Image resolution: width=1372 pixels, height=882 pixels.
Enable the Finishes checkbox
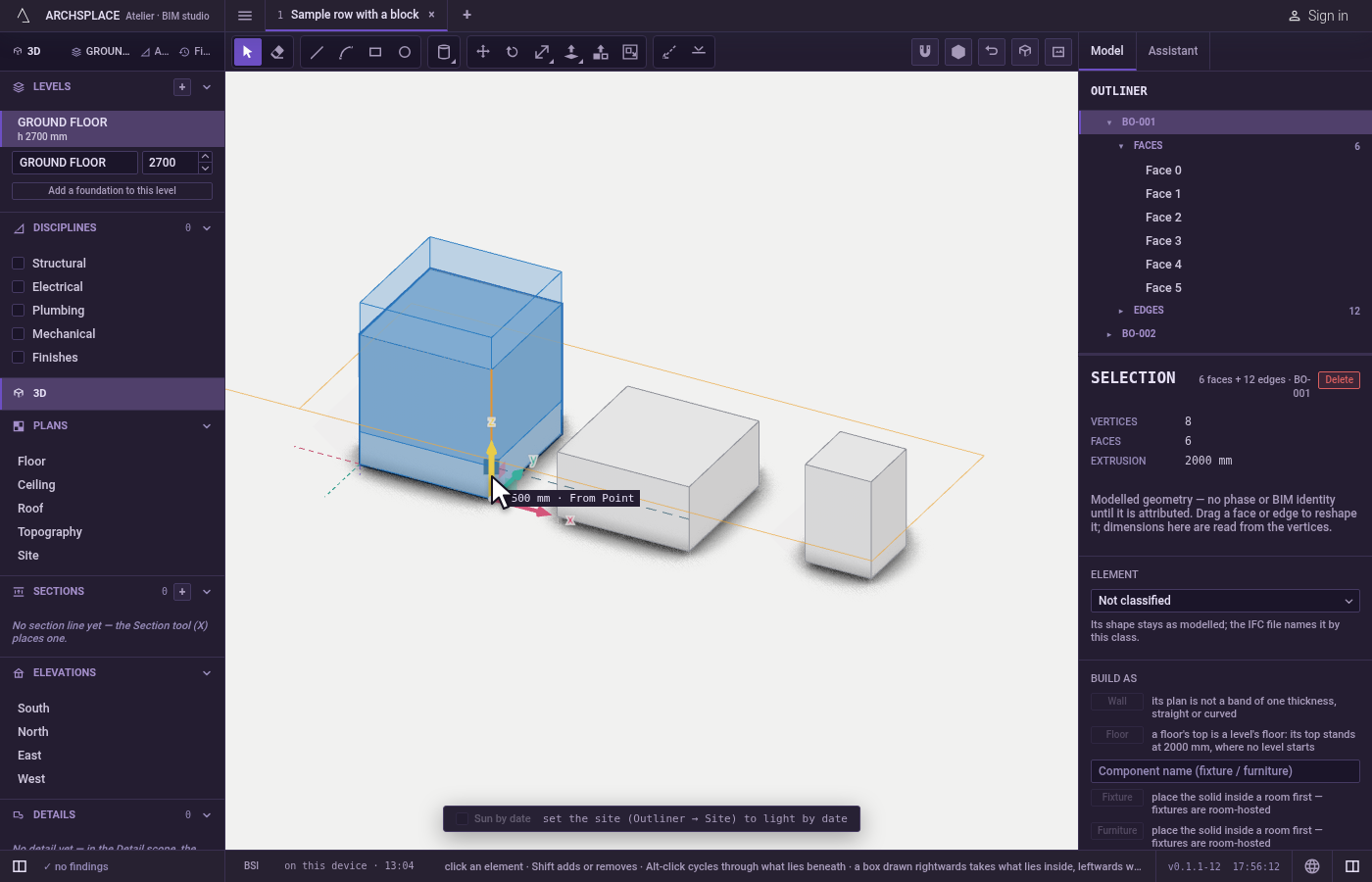coord(18,358)
